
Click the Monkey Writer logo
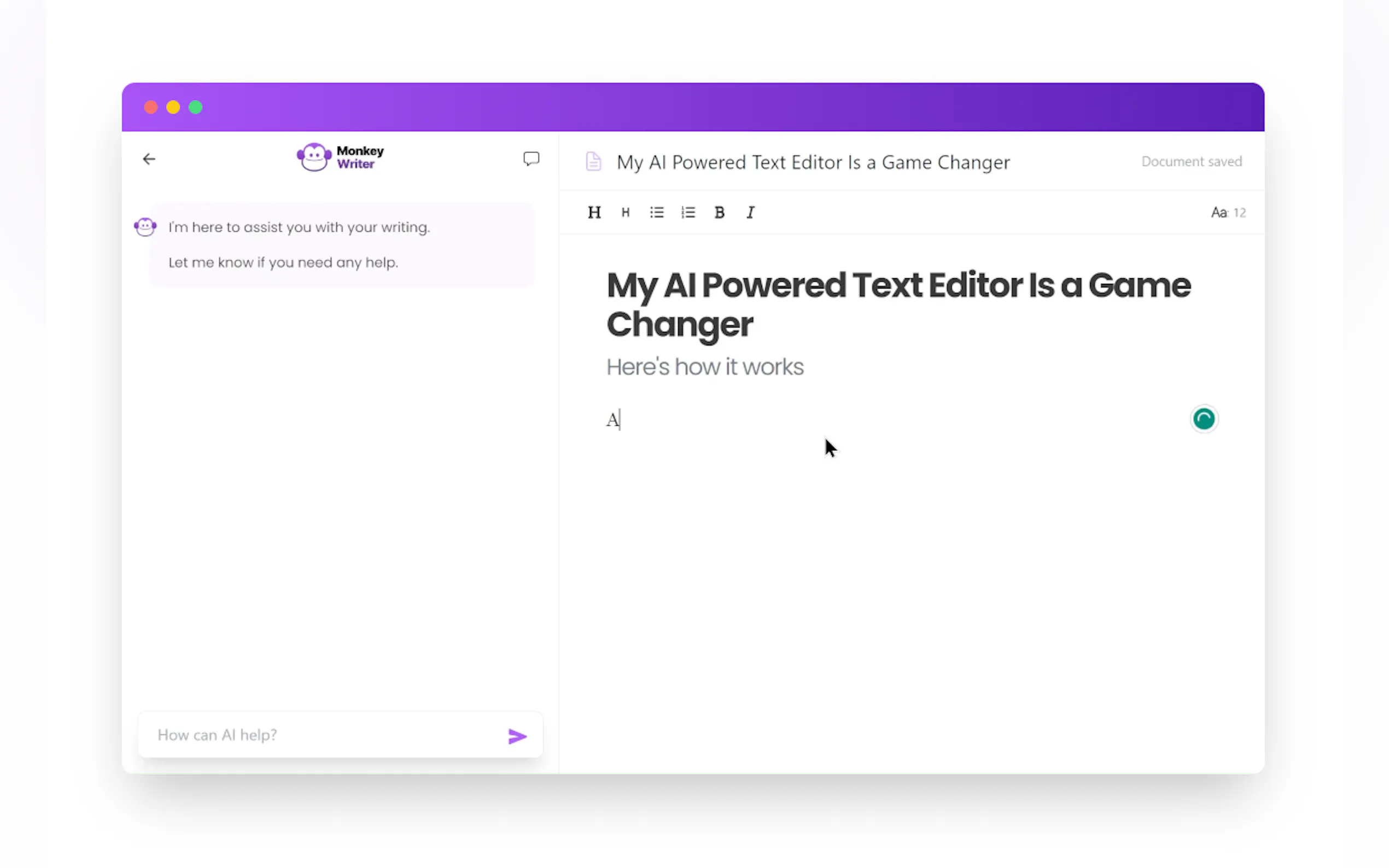click(340, 157)
